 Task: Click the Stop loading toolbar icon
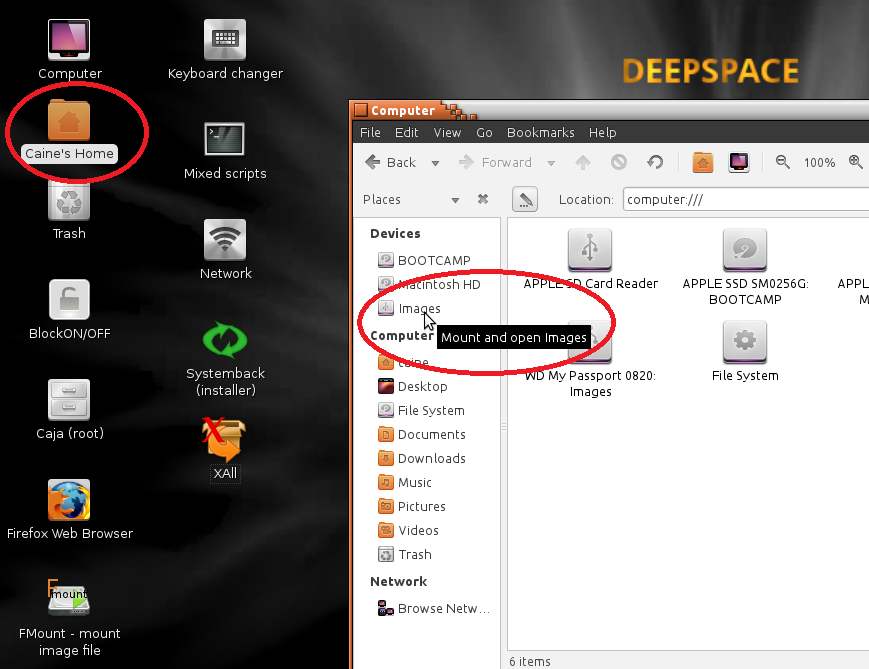pyautogui.click(x=619, y=162)
